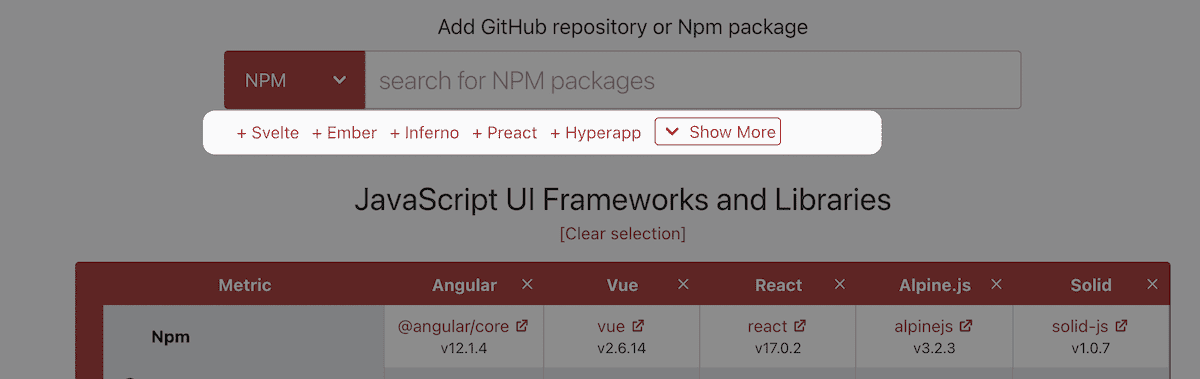Click the Metric column header
The width and height of the screenshot is (1200, 379).
245,285
